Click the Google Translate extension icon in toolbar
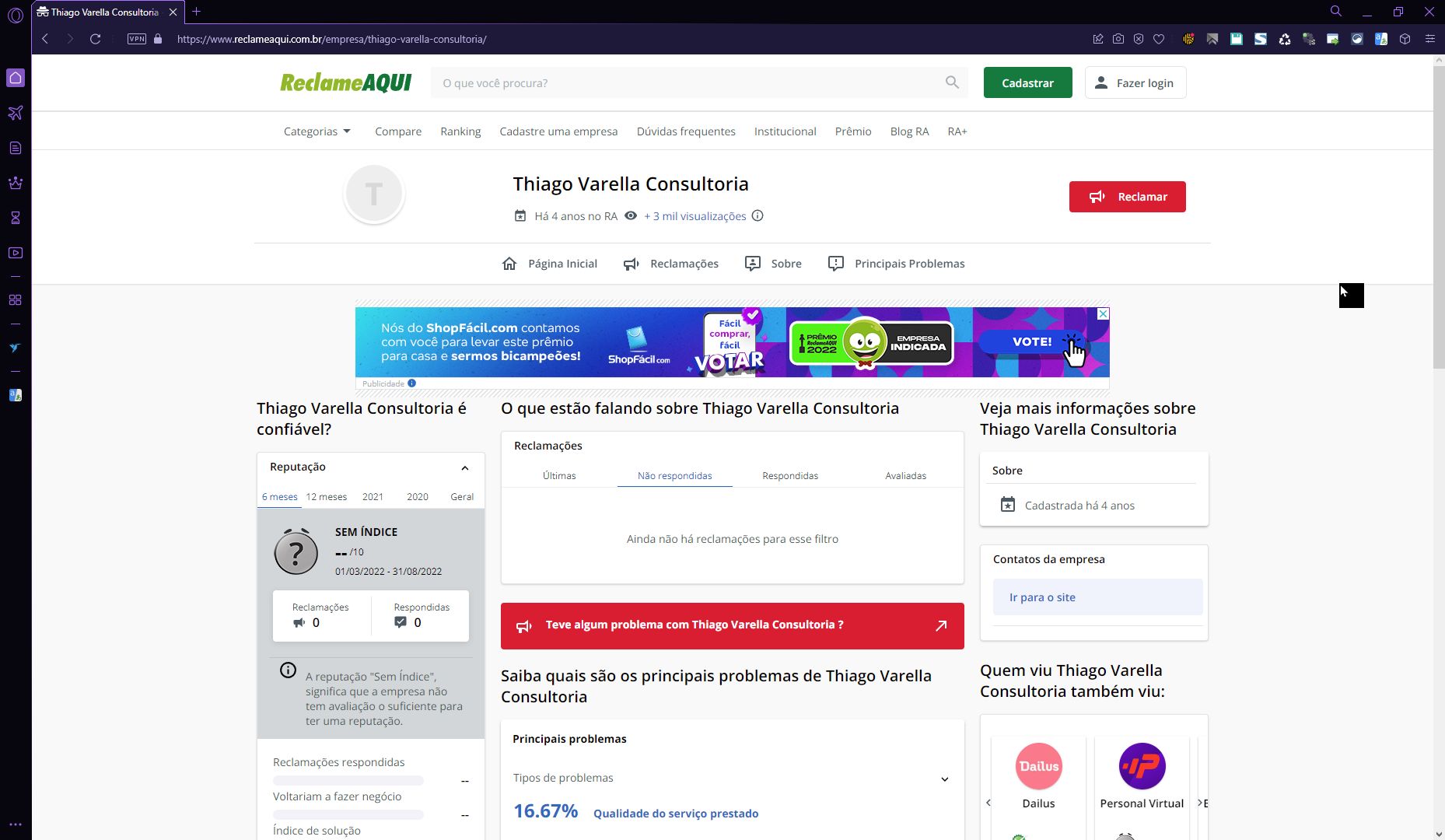This screenshot has width=1445, height=840. coord(1381,39)
